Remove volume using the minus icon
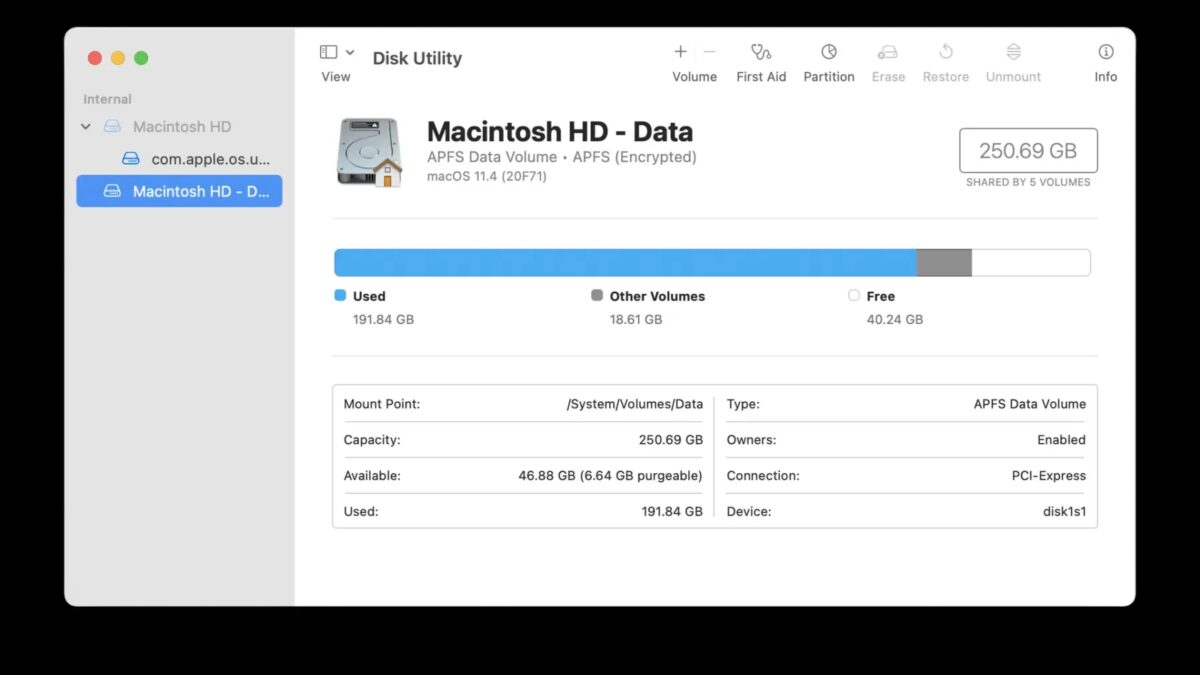Screen dimensions: 1200x675 pyautogui.click(x=710, y=52)
